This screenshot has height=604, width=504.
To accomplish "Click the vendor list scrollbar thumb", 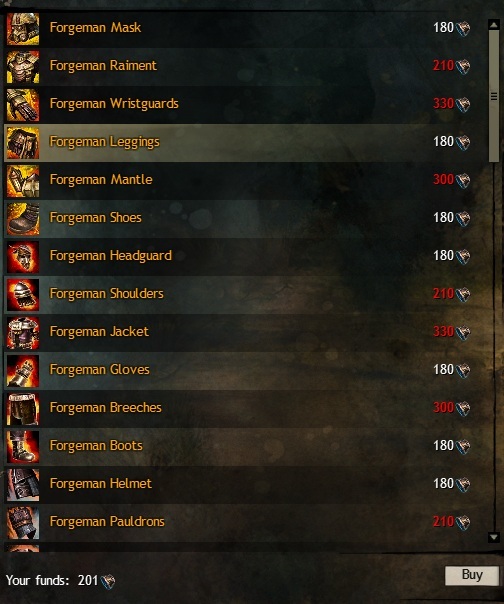I will pos(494,96).
